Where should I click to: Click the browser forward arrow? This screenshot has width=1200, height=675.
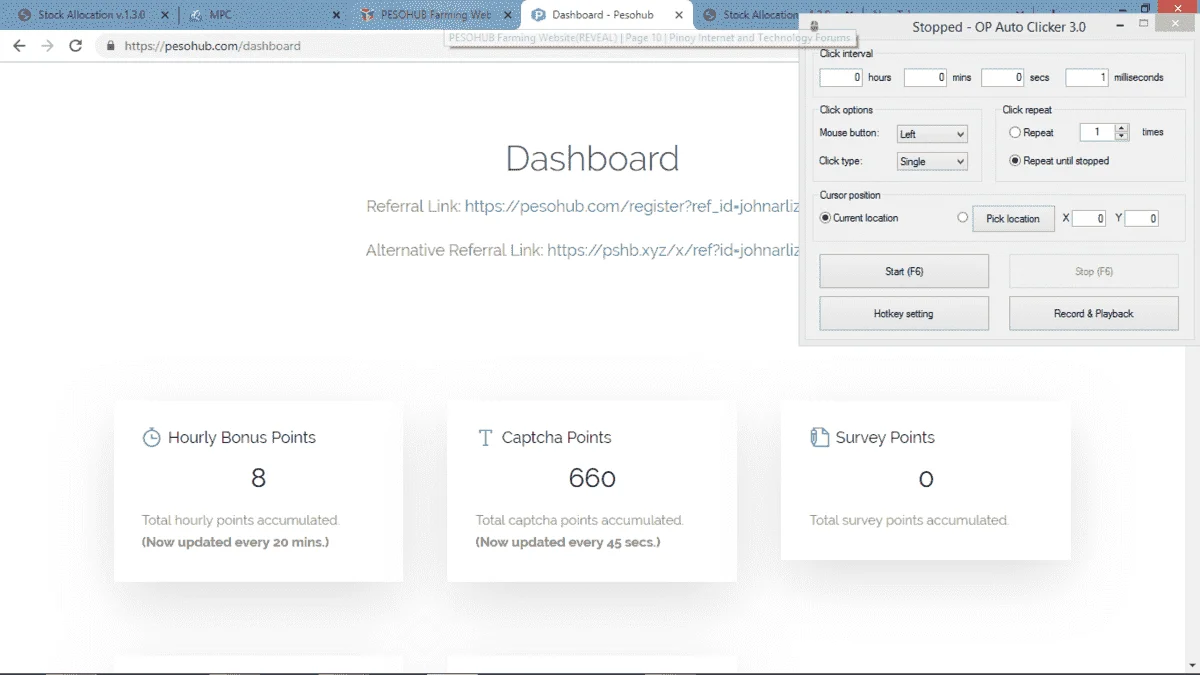pos(47,46)
